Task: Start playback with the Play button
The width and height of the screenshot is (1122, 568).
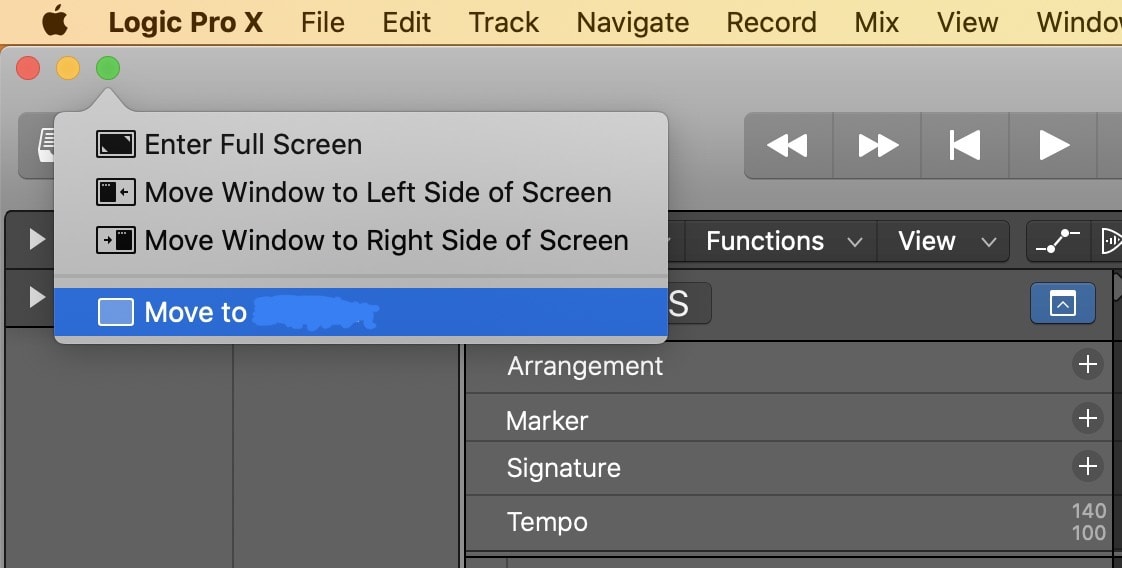Action: 1054,146
